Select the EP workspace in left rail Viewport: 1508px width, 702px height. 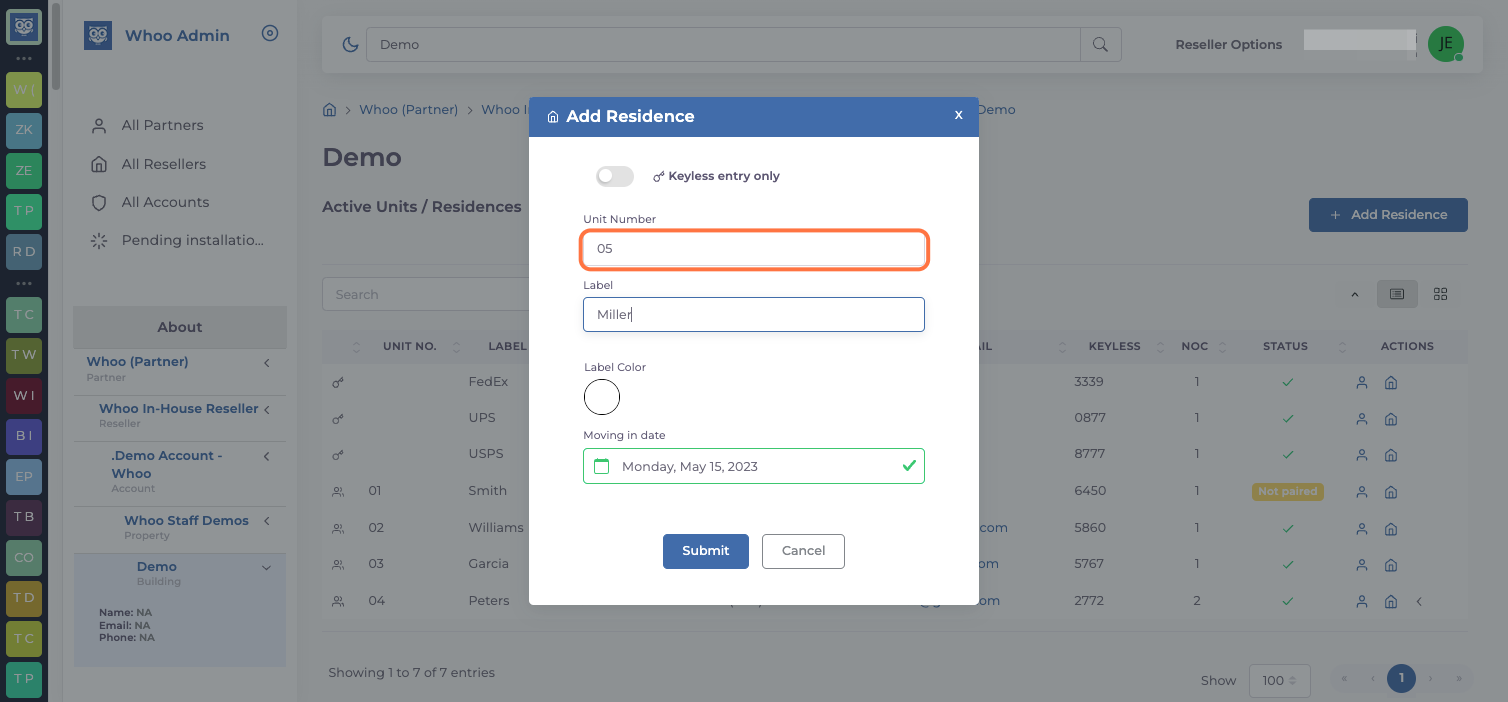[x=24, y=477]
